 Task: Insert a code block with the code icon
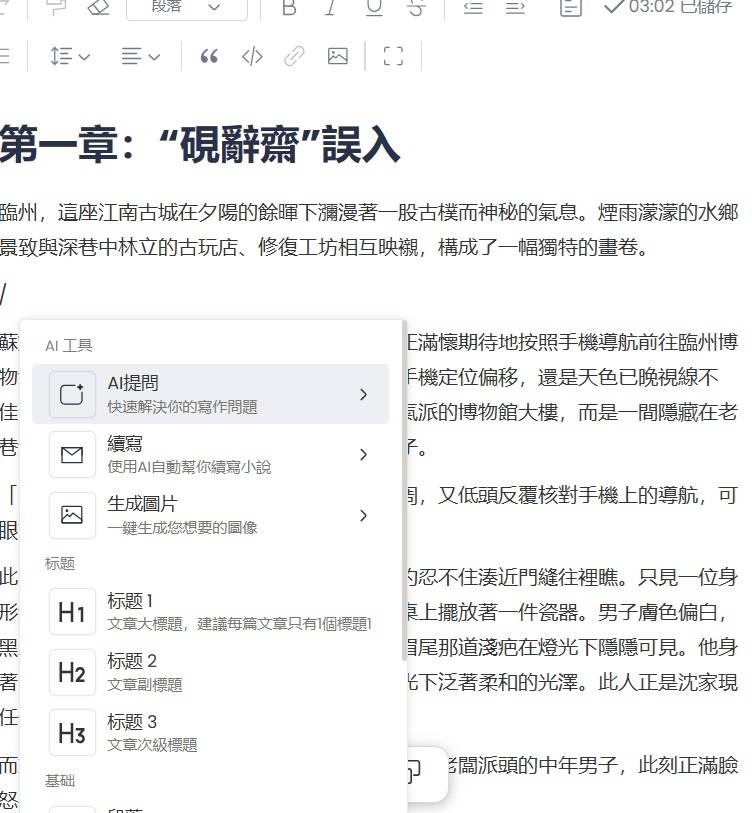pyautogui.click(x=252, y=57)
